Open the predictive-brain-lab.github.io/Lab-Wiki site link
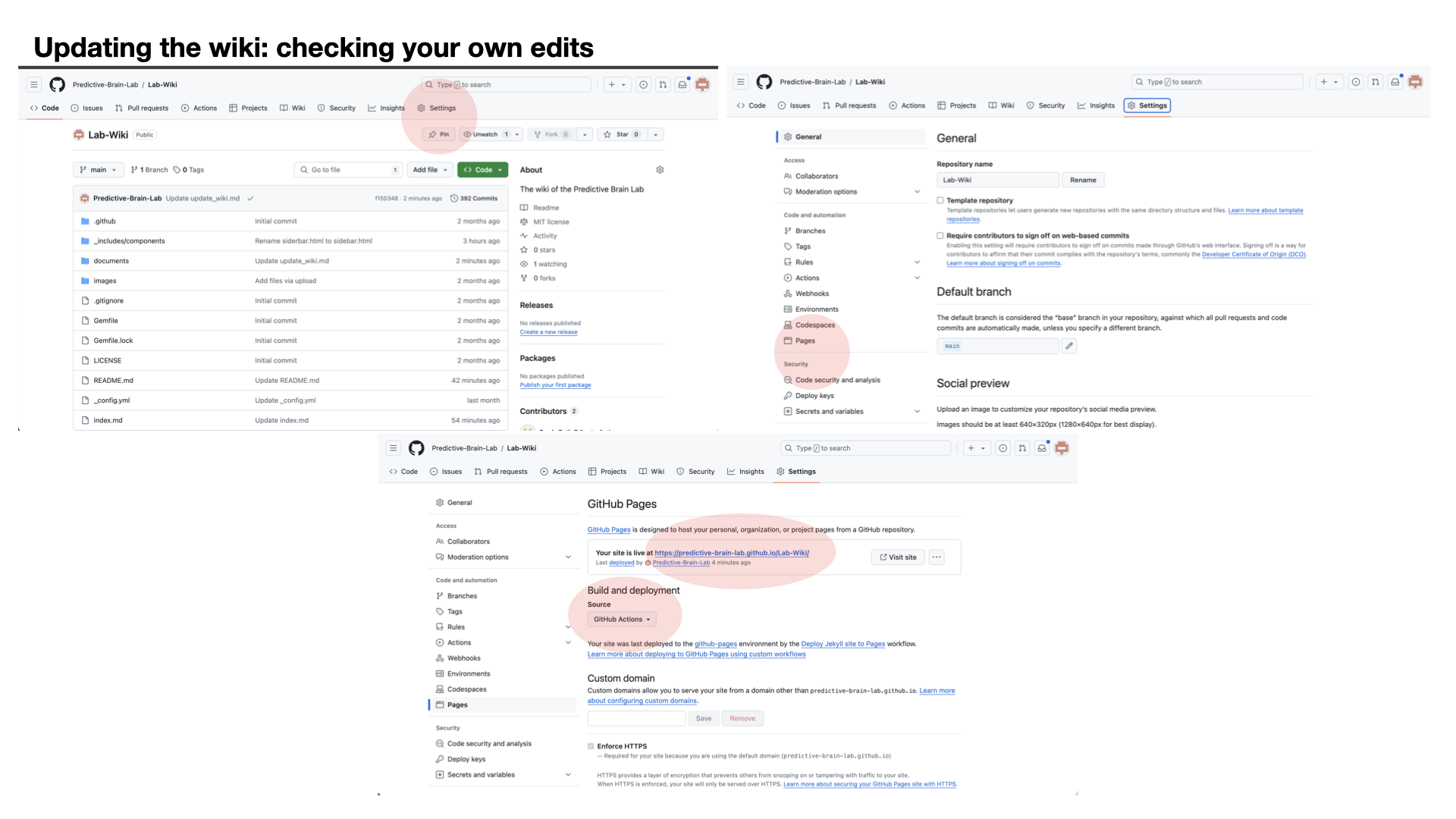 732,553
